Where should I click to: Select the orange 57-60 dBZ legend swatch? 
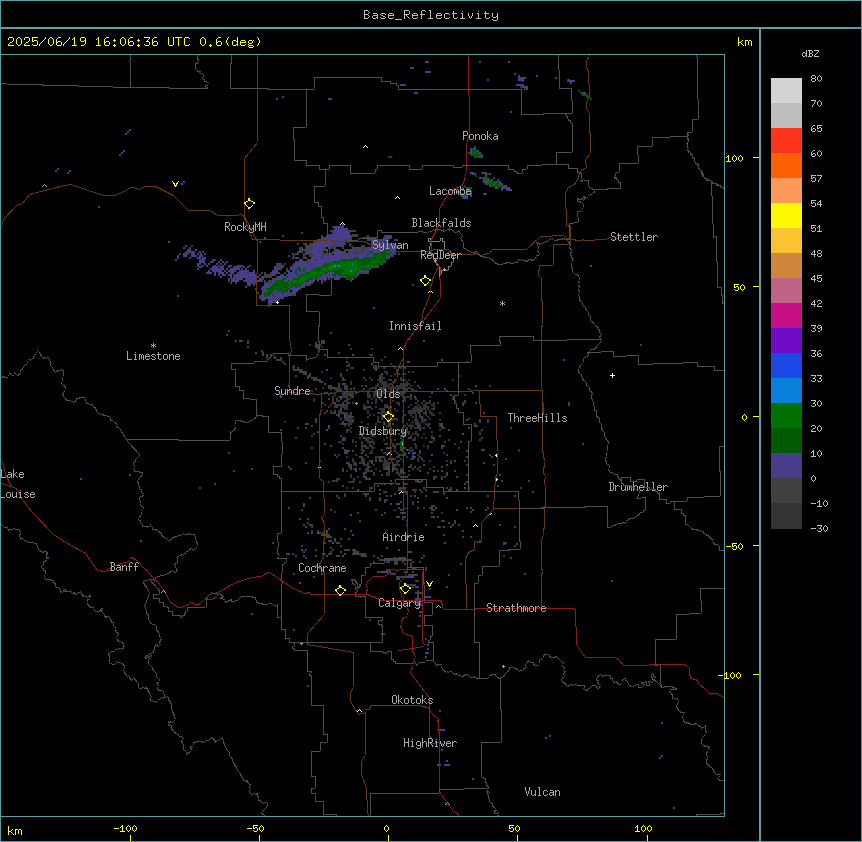(x=786, y=165)
